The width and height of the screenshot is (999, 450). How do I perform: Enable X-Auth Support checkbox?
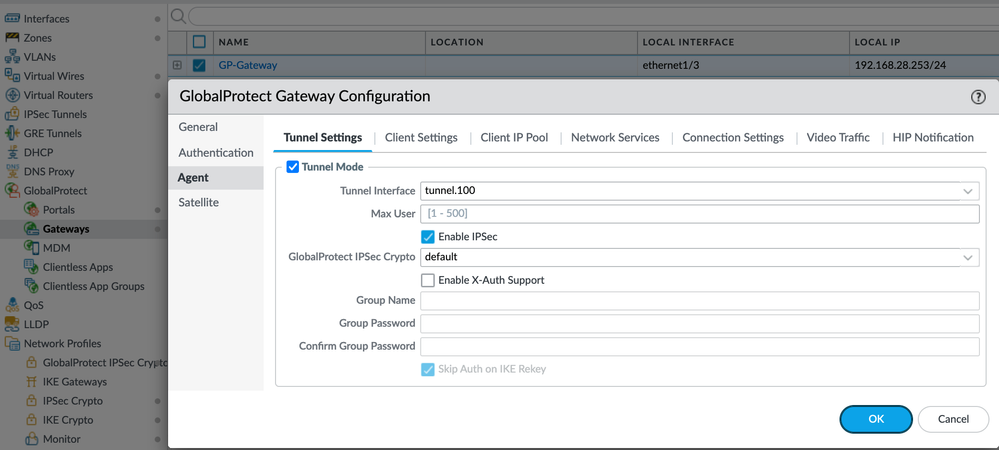428,280
